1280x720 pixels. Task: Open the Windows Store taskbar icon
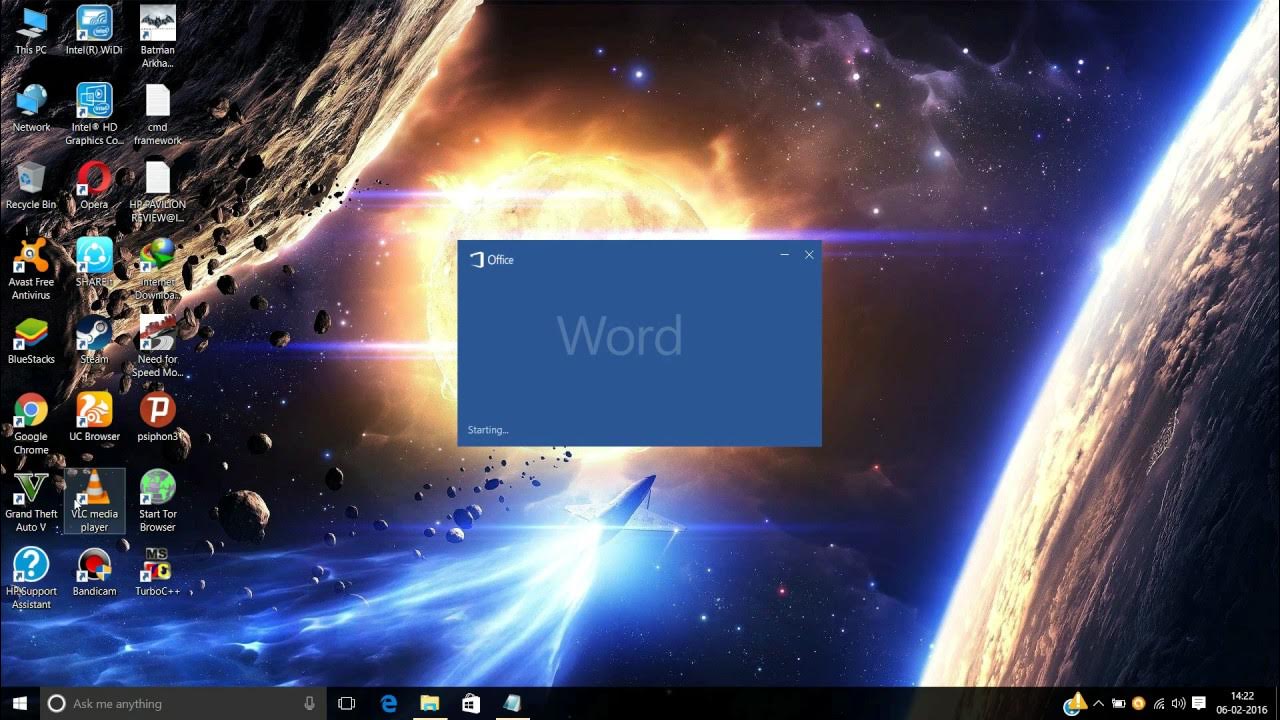(471, 704)
